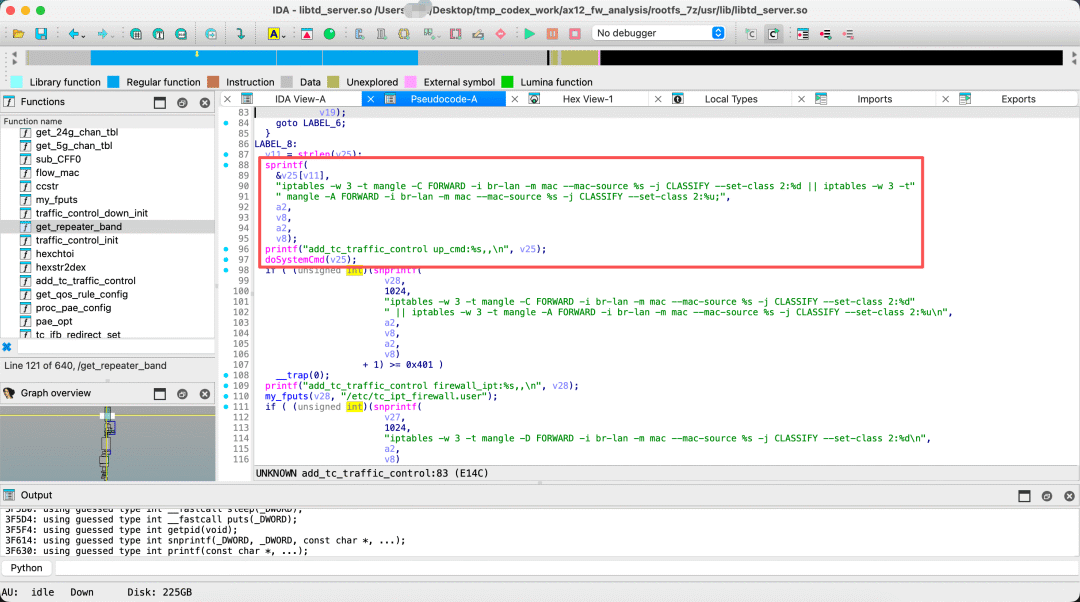Viewport: 1080px width, 602px height.
Task: Click the External symbol pink legend swatch
Action: pyautogui.click(x=411, y=82)
